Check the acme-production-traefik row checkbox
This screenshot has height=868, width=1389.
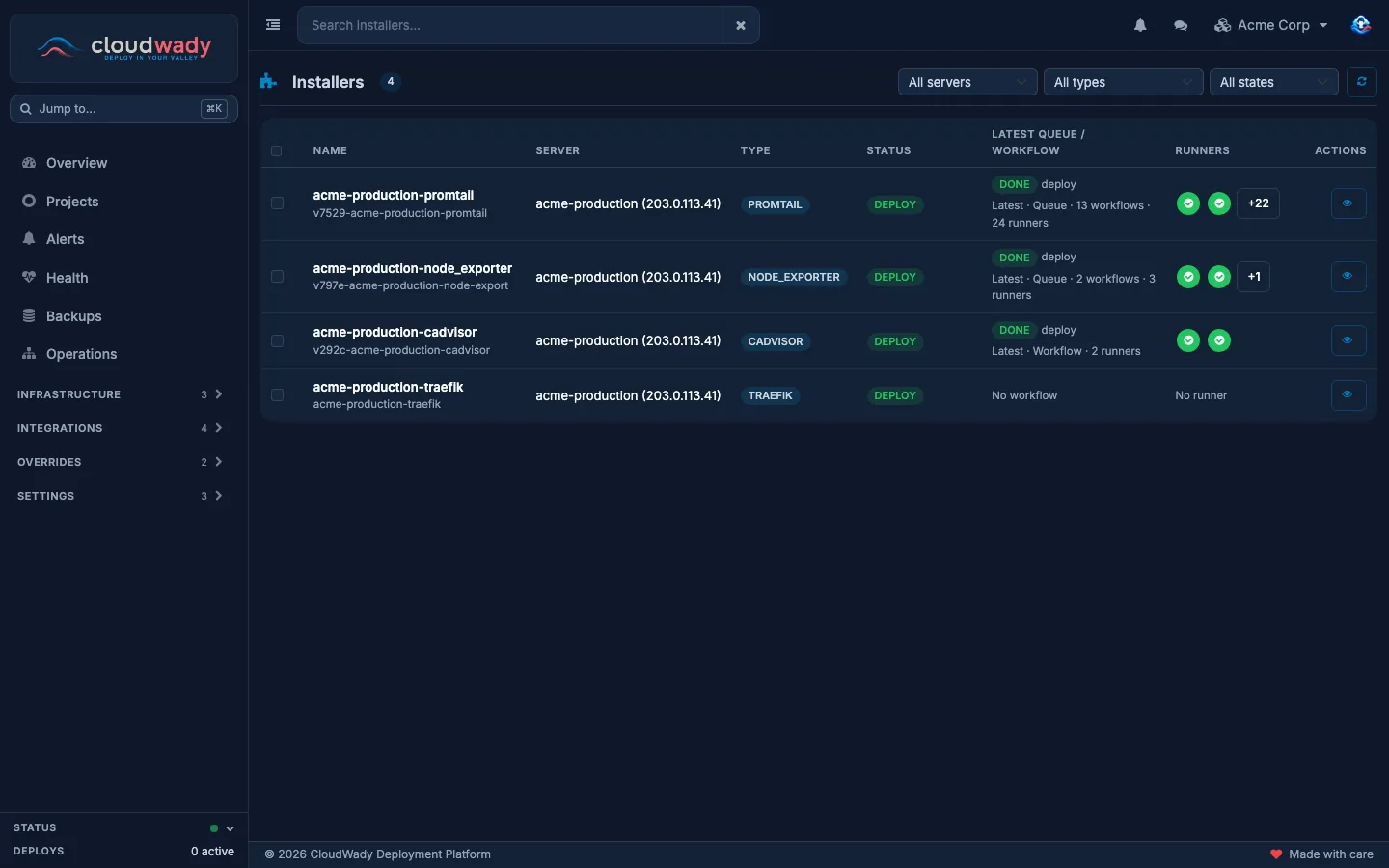277,395
